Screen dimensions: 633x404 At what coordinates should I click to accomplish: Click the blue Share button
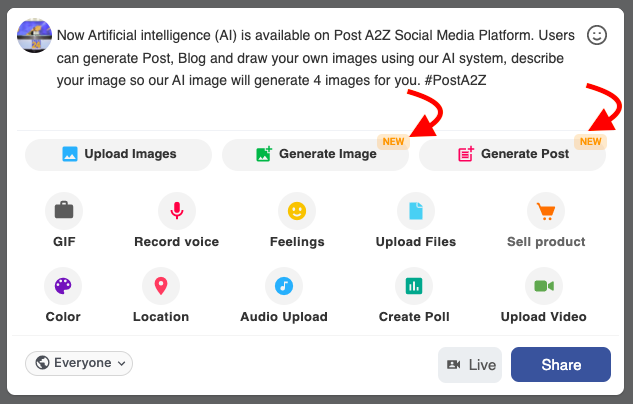[x=561, y=365]
